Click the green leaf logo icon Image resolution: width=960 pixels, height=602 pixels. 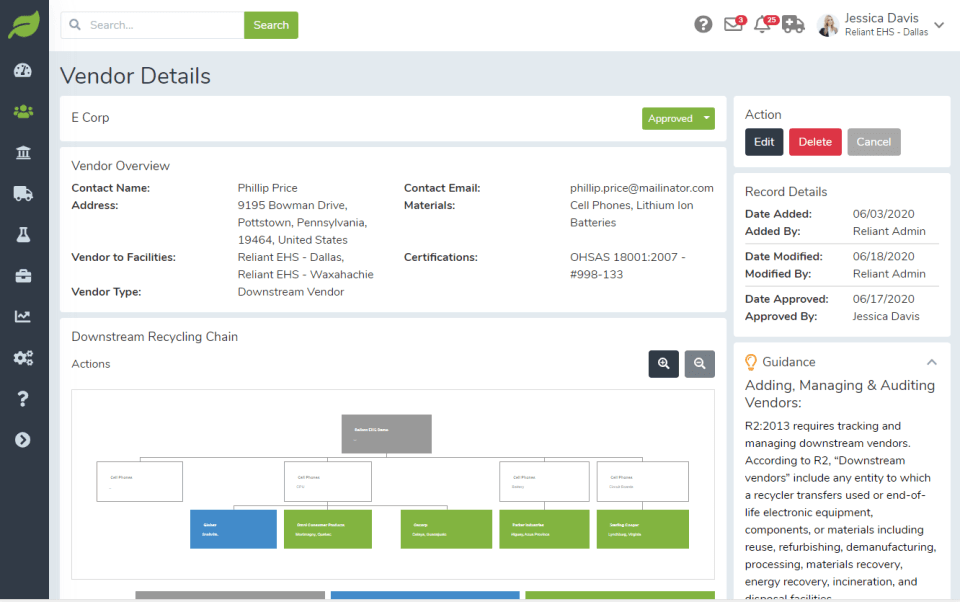coord(24,25)
